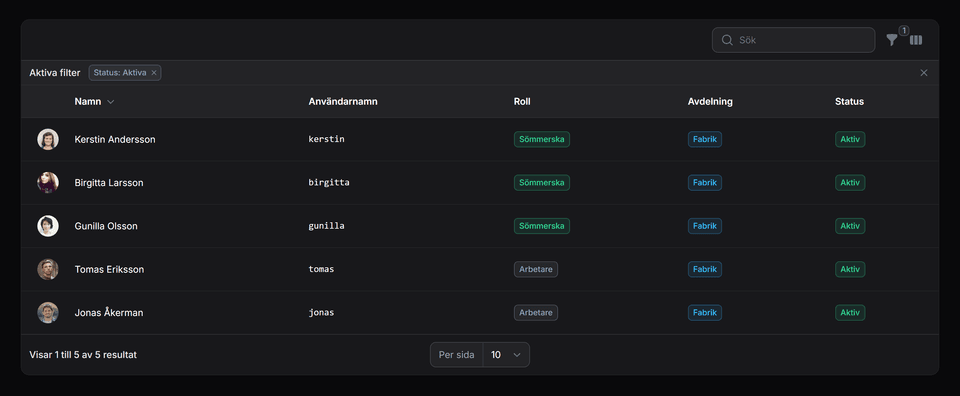
Task: Click the Aktiva filter label
Action: click(x=54, y=73)
